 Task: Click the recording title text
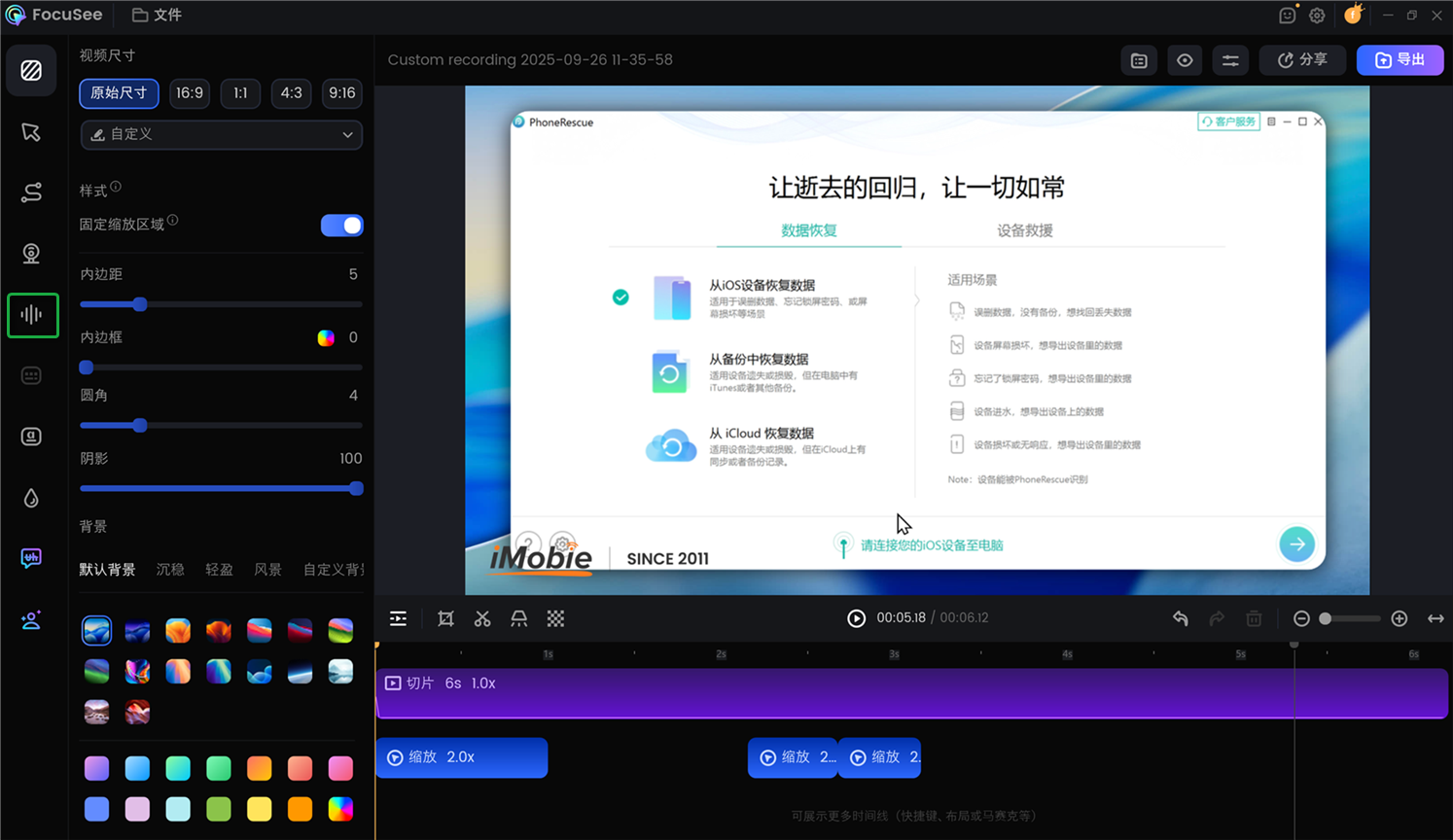[530, 60]
